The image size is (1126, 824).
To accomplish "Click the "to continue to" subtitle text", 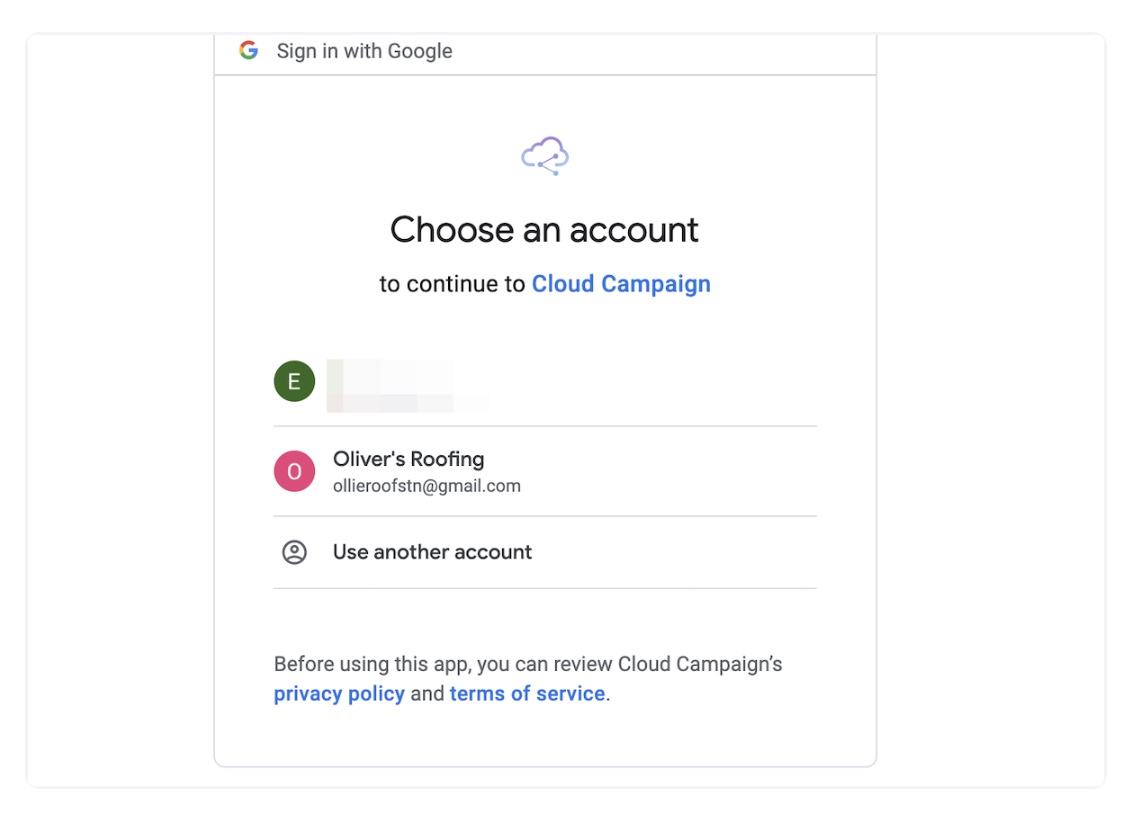I will click(452, 284).
